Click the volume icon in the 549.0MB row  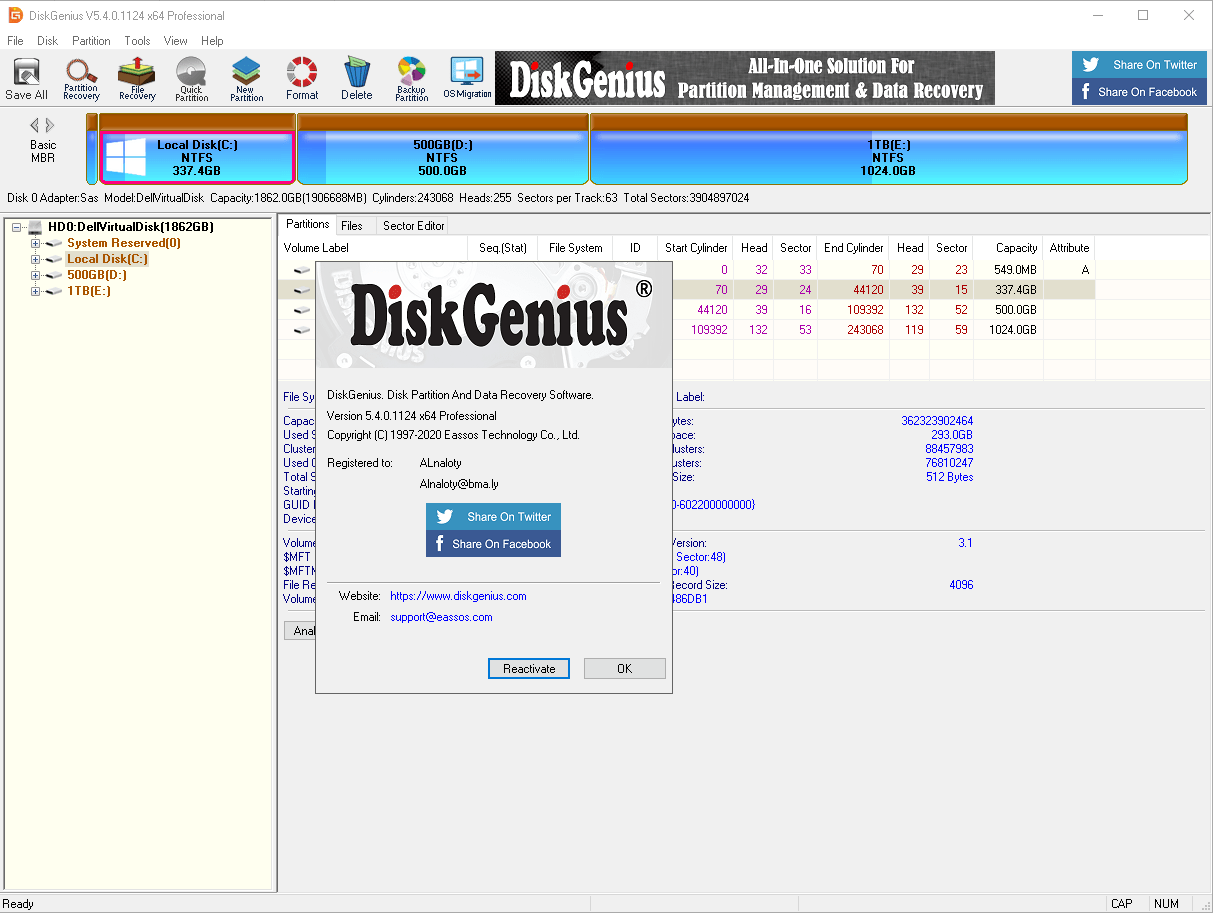301,270
